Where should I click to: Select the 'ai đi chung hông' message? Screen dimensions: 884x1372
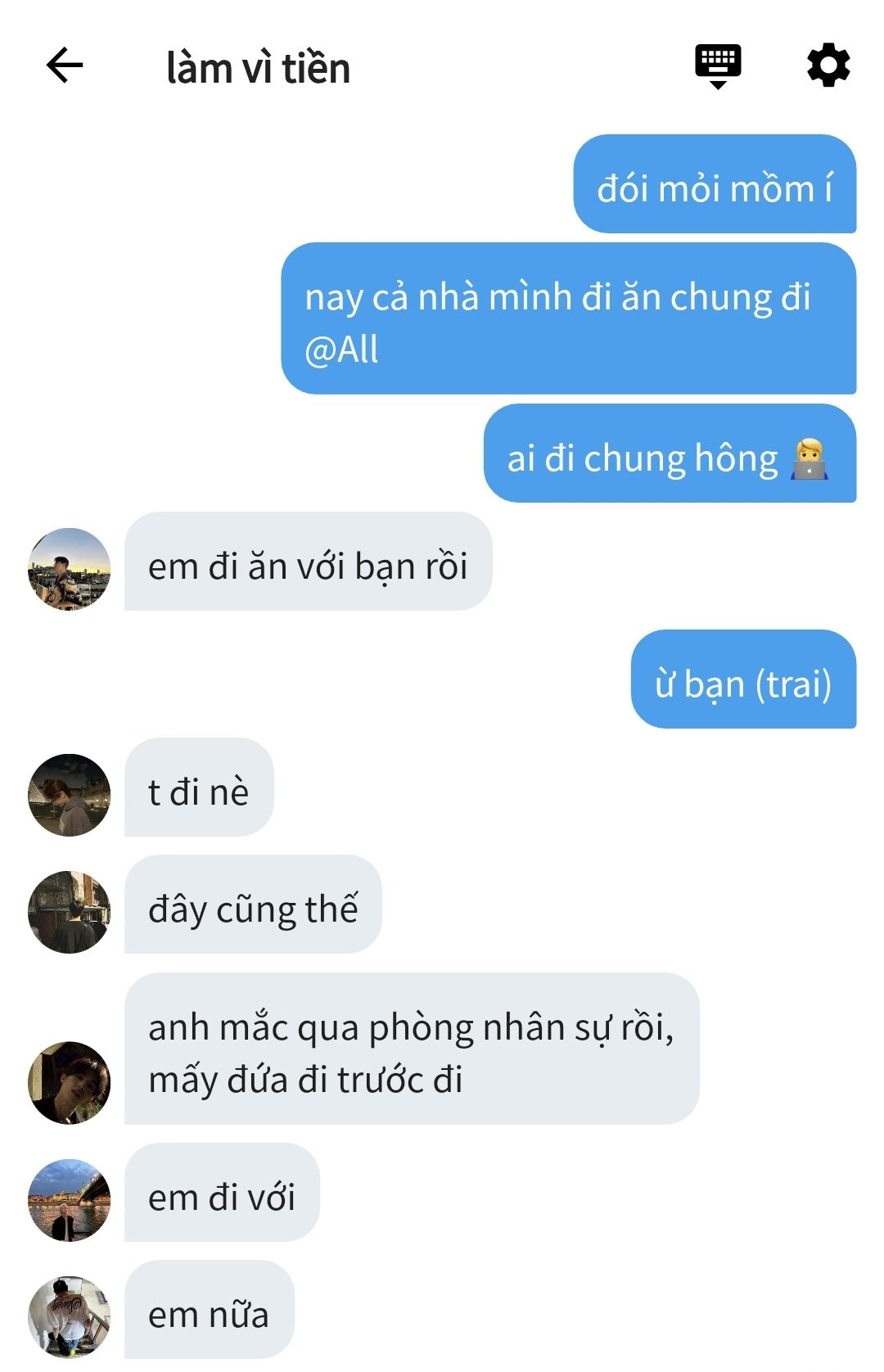point(670,453)
